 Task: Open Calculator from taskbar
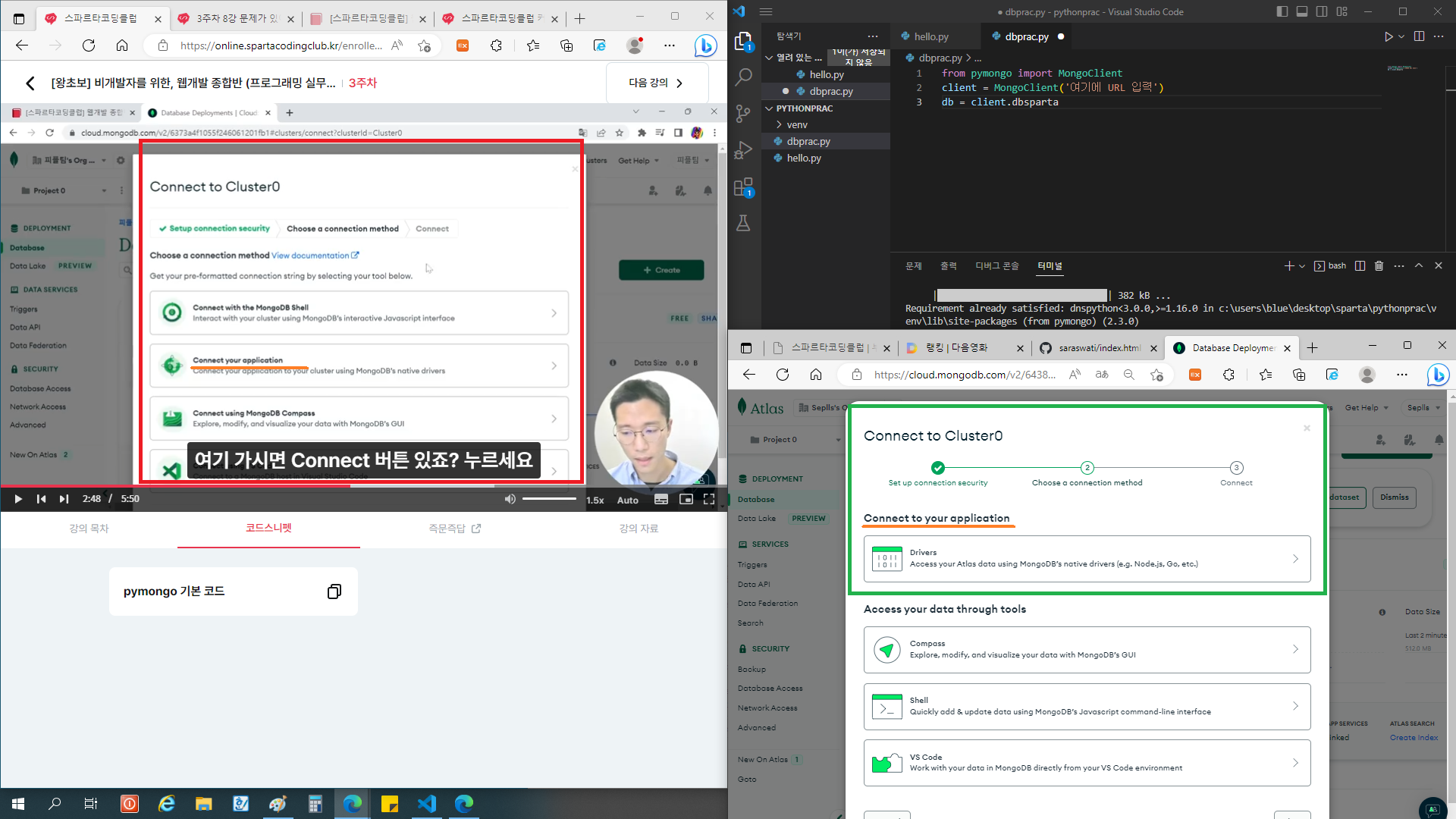[315, 804]
